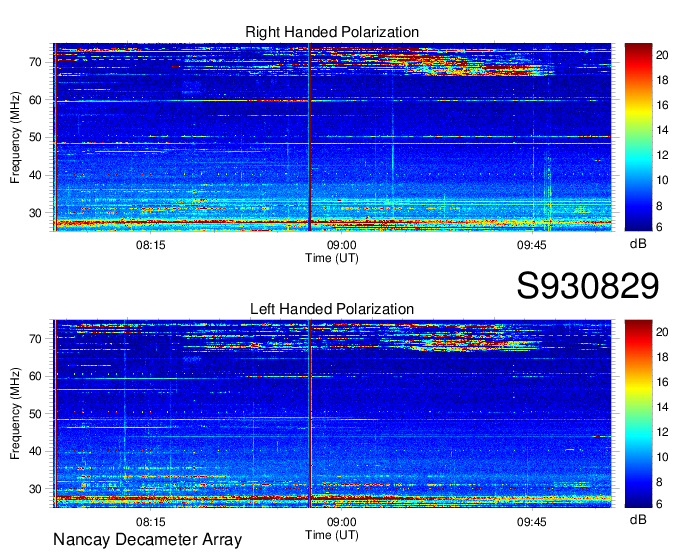
Task: Click the cyan region of top colorbar
Action: (638, 161)
